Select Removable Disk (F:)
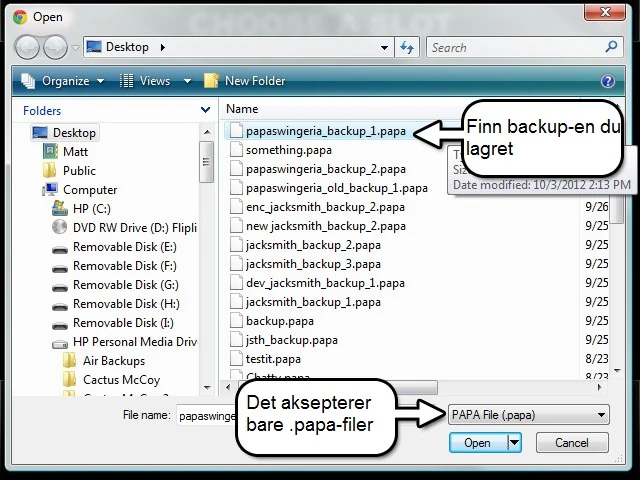 click(114, 266)
